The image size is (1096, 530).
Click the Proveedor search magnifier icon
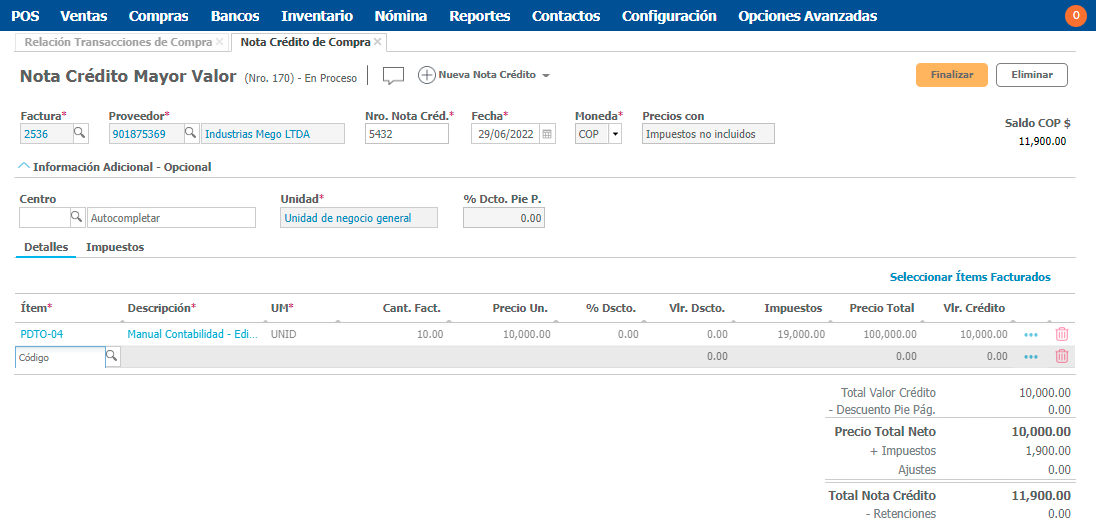[191, 133]
